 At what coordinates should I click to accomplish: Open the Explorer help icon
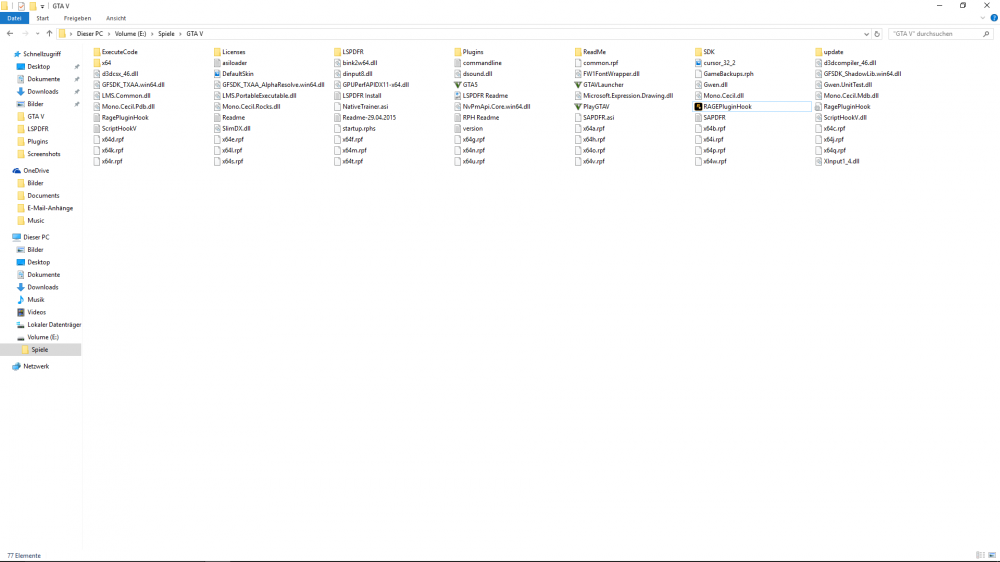994,18
